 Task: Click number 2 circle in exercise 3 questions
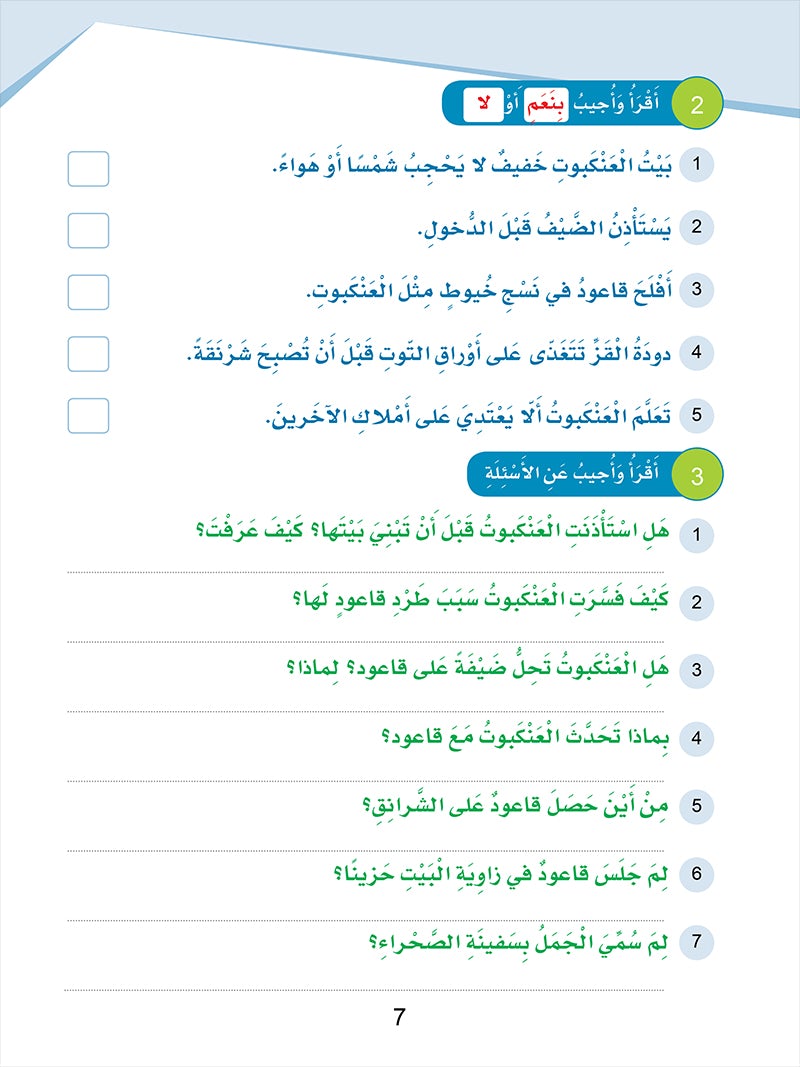coord(695,602)
